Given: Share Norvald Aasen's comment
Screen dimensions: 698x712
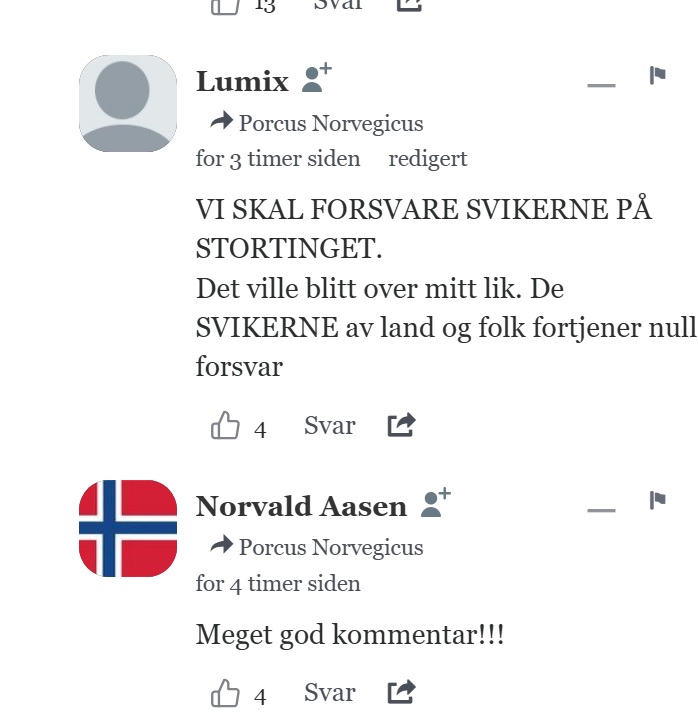Looking at the screenshot, I should pos(401,692).
